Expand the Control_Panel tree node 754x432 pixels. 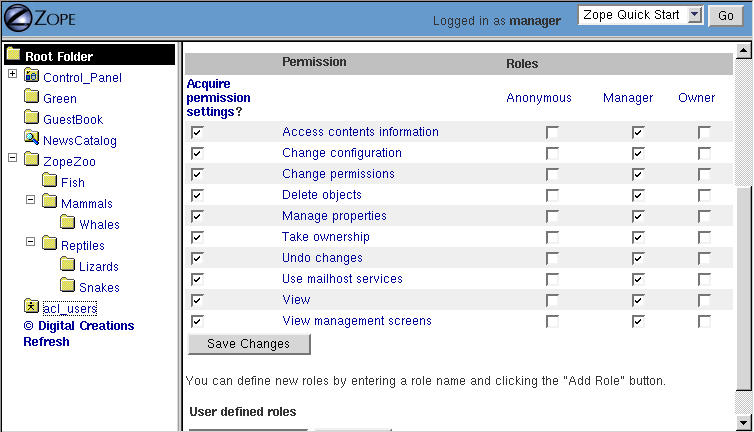(x=12, y=75)
